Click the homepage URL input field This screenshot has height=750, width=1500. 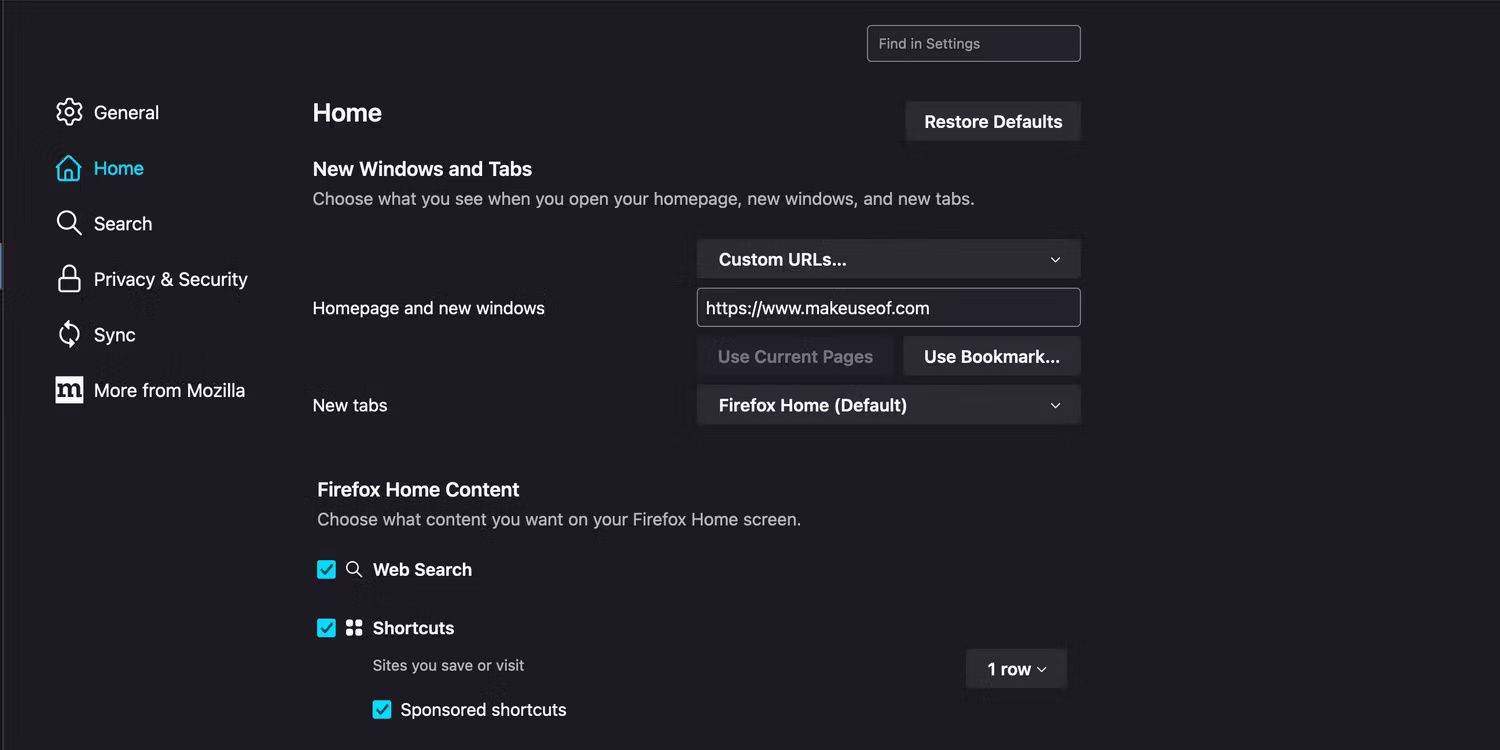click(x=888, y=307)
